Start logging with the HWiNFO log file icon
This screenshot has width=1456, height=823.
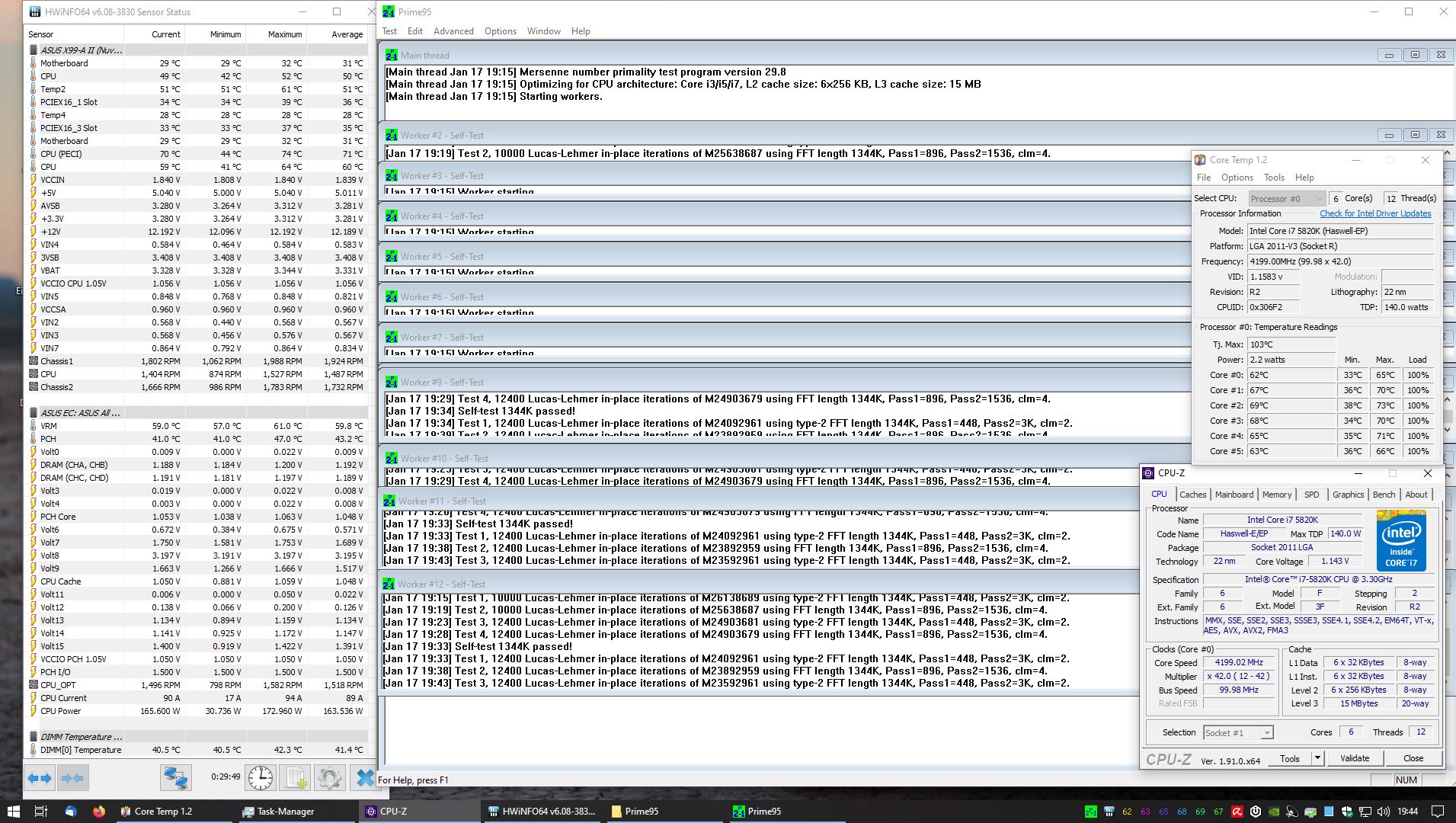[x=295, y=778]
